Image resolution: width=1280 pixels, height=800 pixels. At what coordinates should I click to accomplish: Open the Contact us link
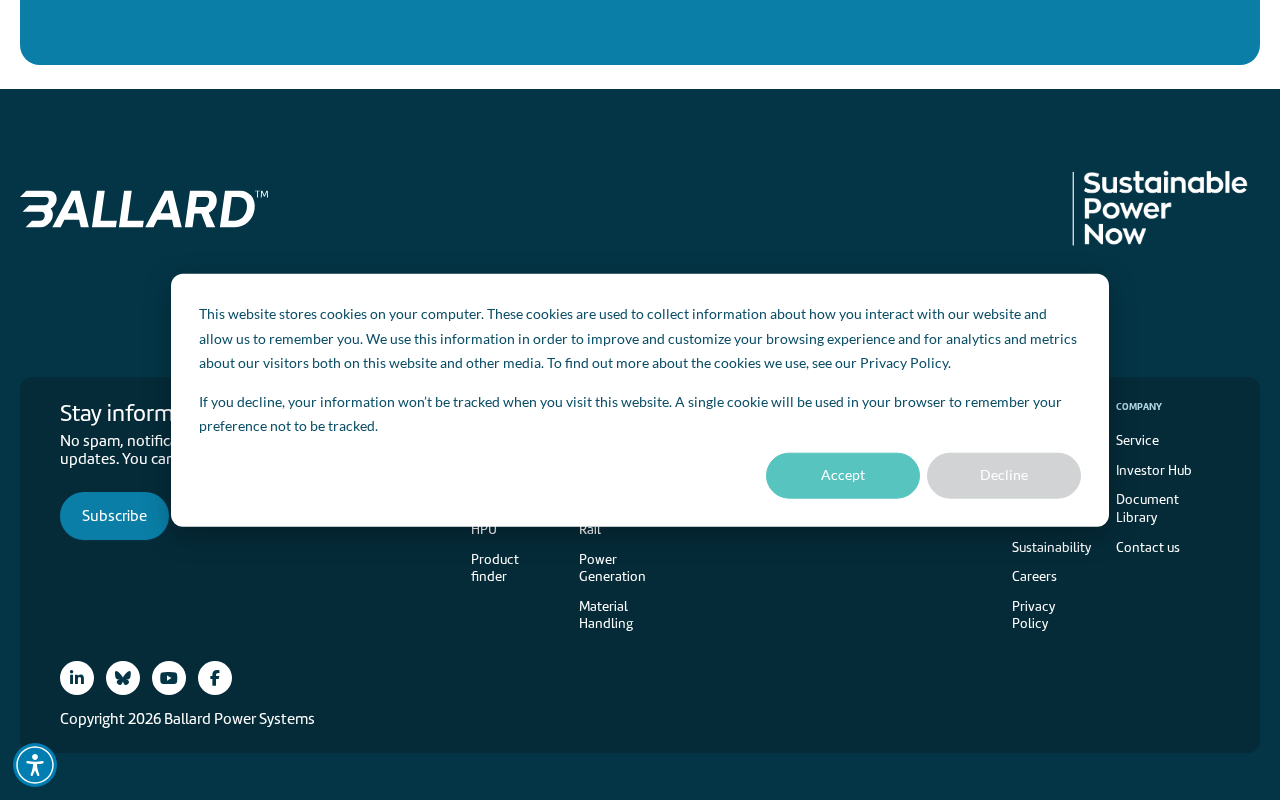(x=1148, y=547)
